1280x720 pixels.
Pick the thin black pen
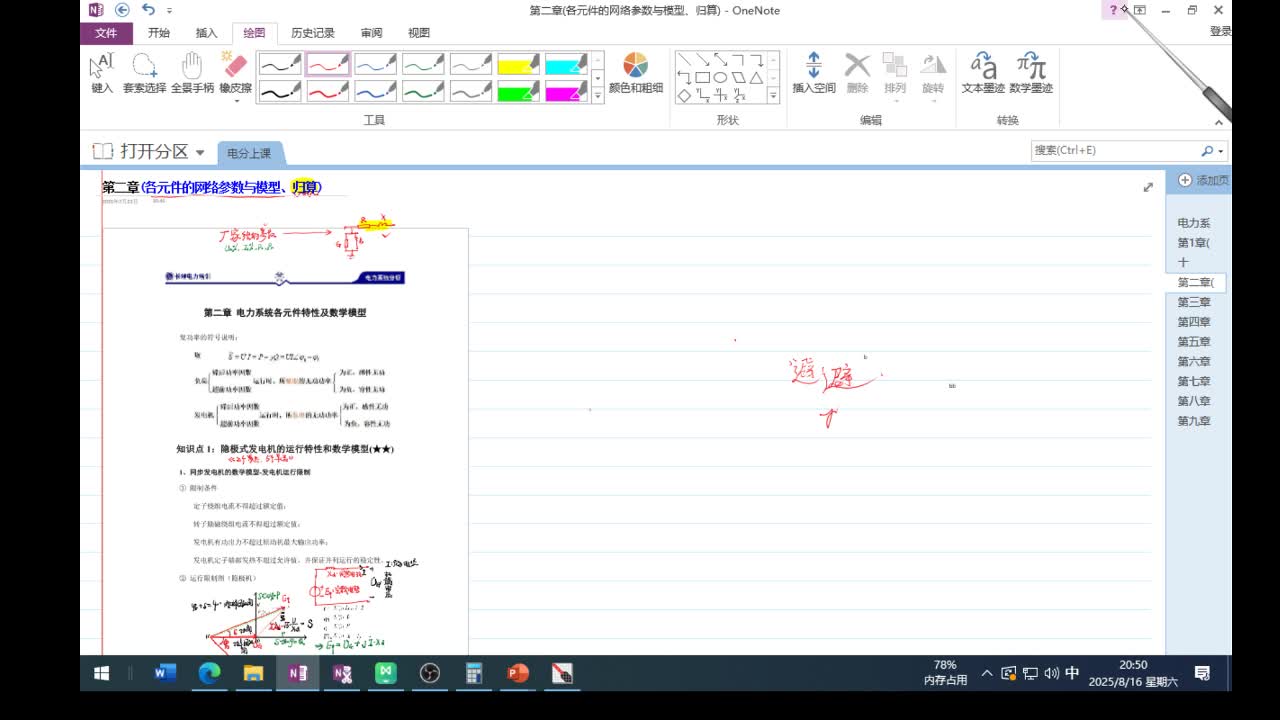pyautogui.click(x=280, y=64)
